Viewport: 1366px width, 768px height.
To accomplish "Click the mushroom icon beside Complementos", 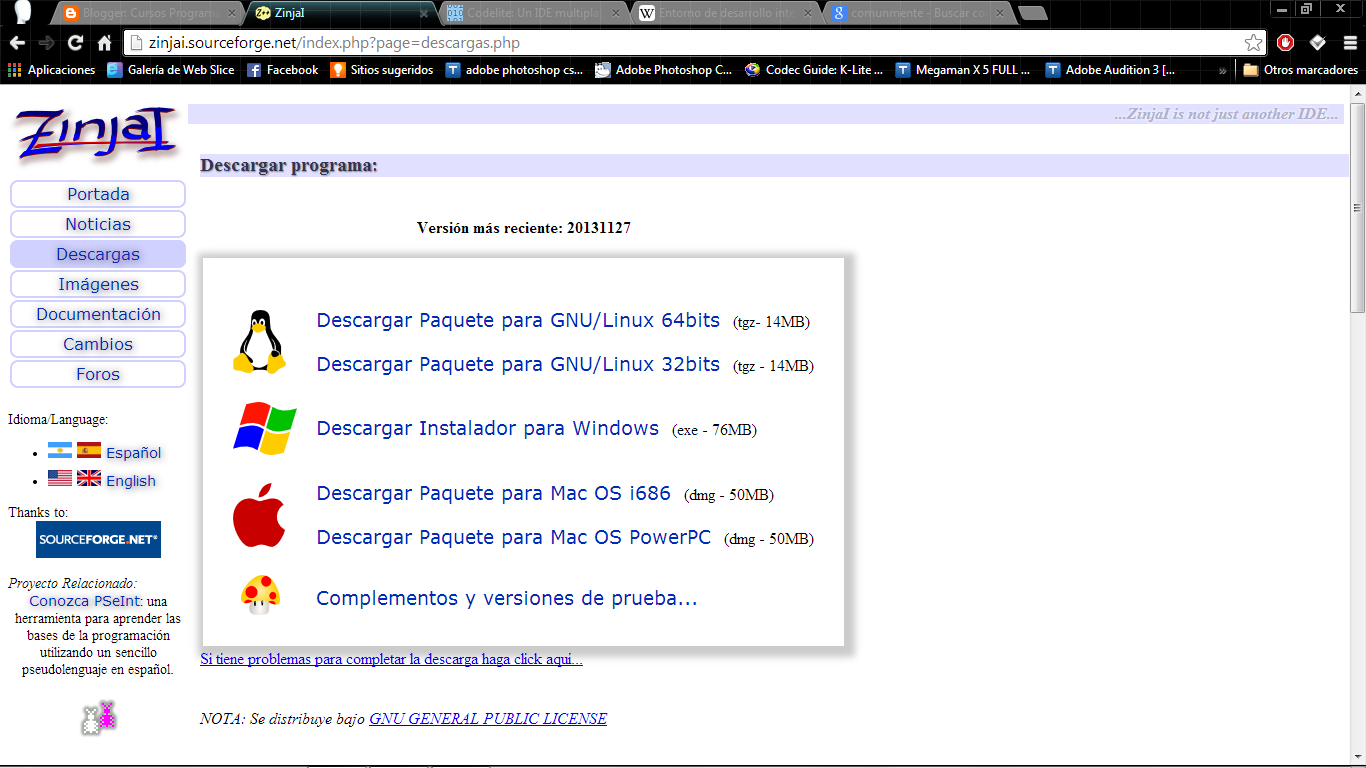I will click(x=259, y=597).
